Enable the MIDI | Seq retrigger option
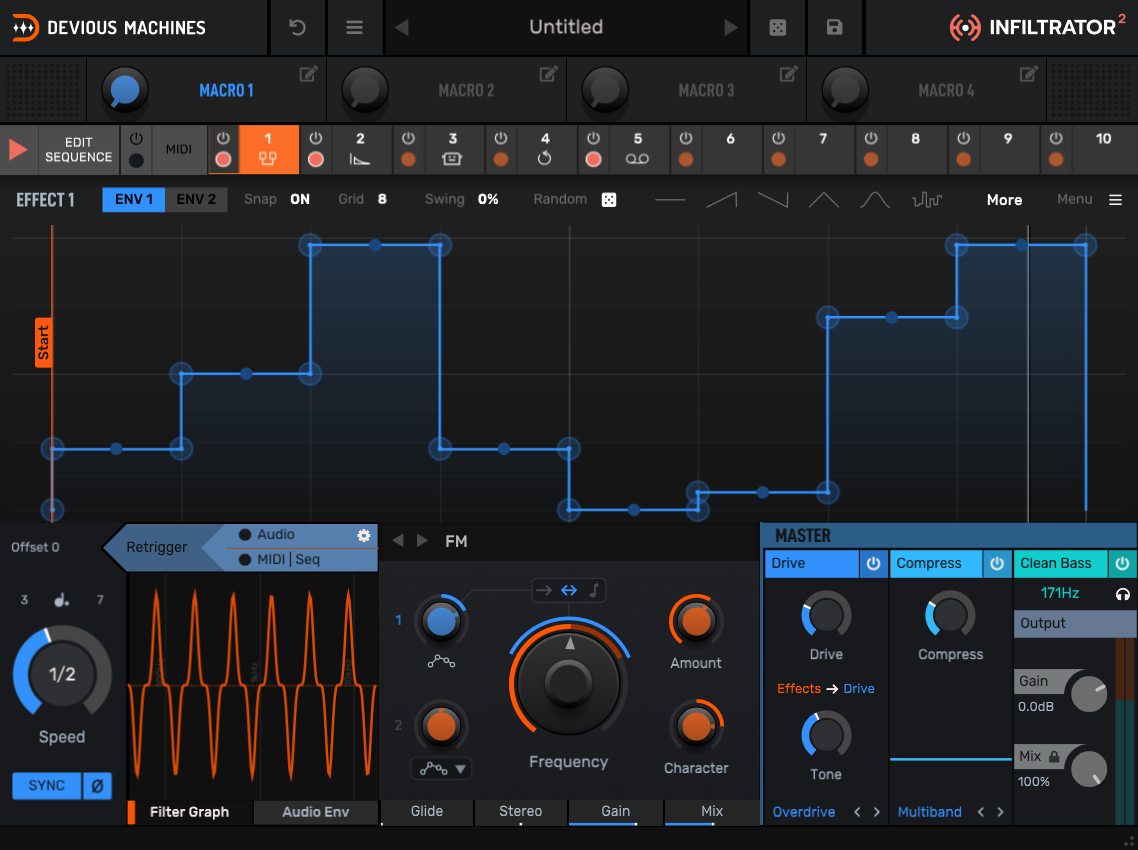1138x850 pixels. (245, 560)
